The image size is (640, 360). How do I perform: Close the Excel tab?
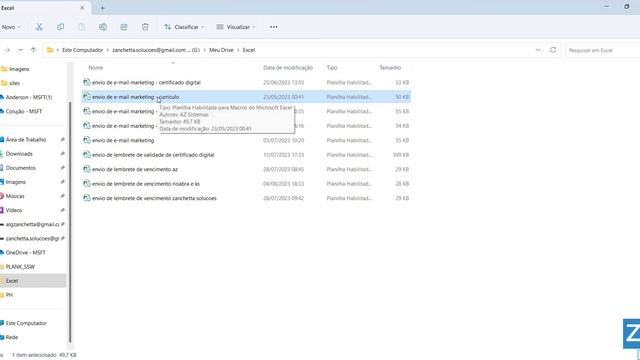[82, 8]
